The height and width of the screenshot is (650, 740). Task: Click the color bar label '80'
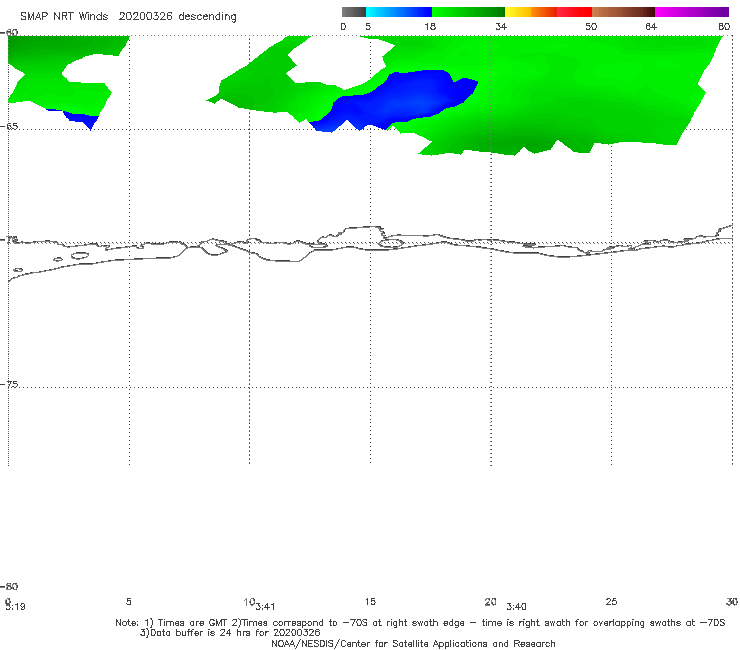[x=724, y=27]
